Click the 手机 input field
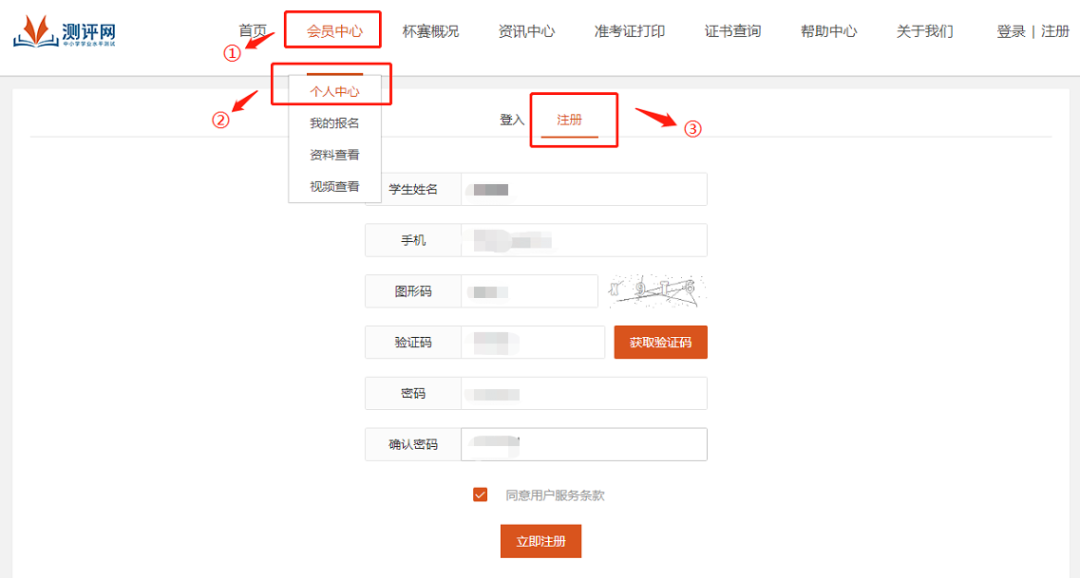 tap(584, 240)
